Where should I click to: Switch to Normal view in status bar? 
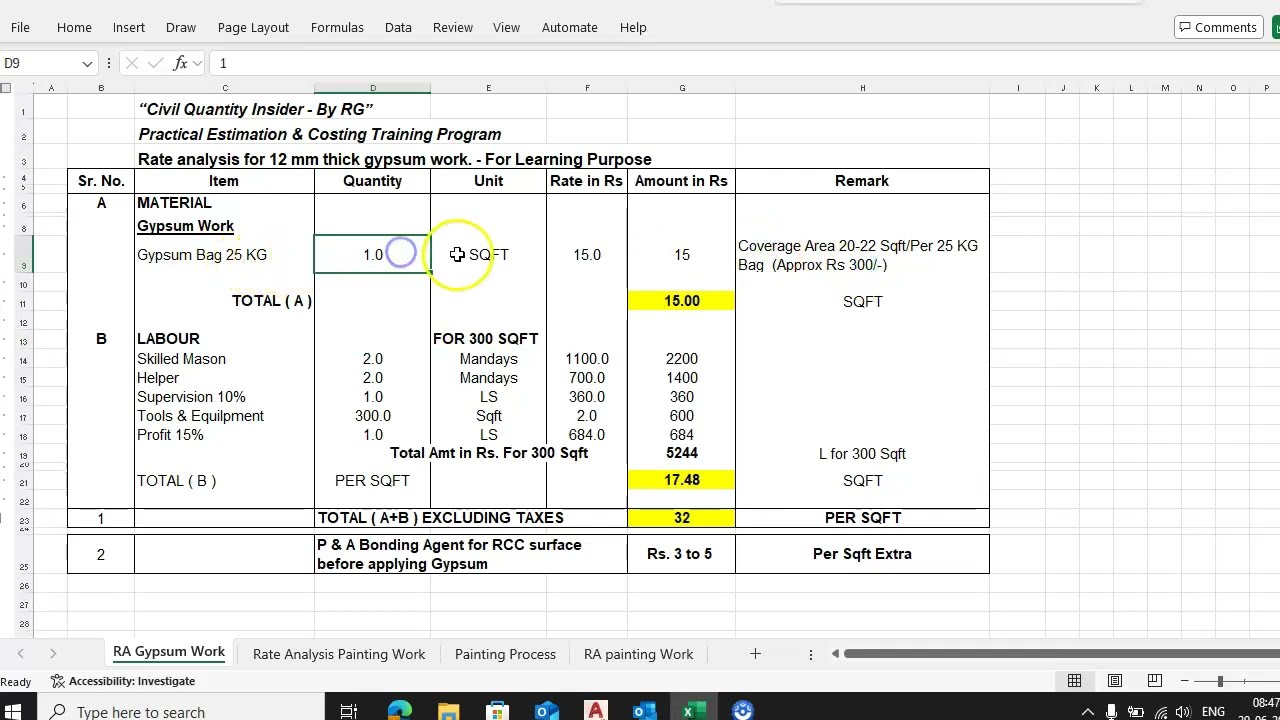tap(1074, 681)
